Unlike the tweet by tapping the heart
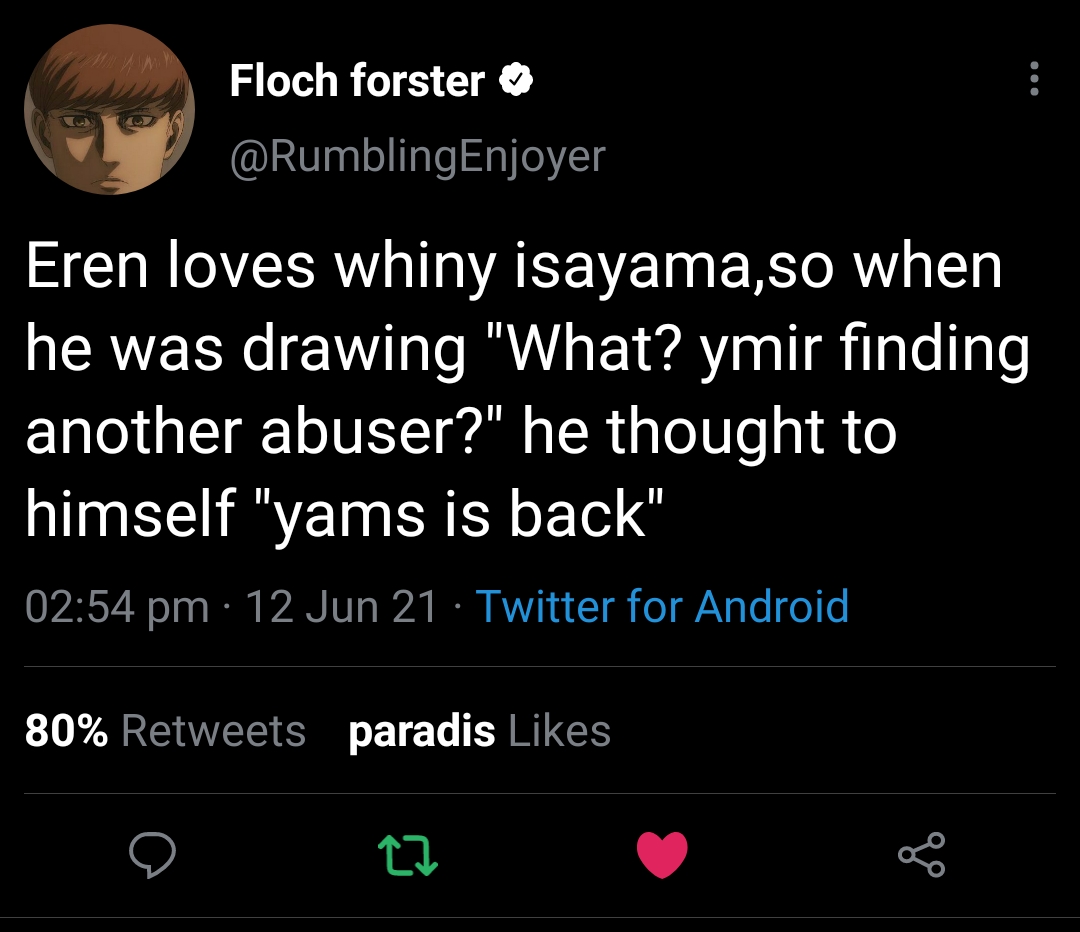 pyautogui.click(x=662, y=855)
